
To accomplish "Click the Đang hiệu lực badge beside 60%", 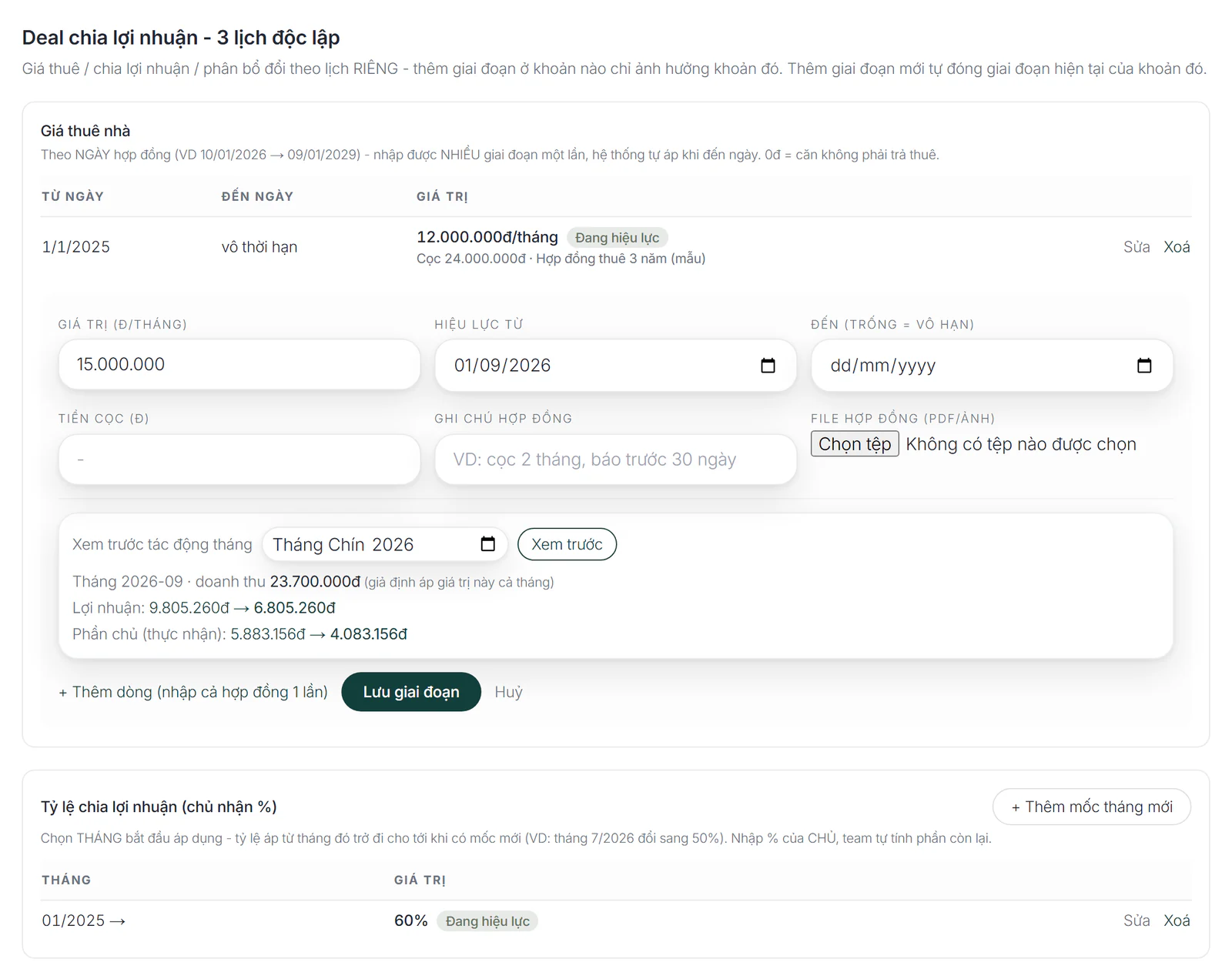I will pos(487,921).
